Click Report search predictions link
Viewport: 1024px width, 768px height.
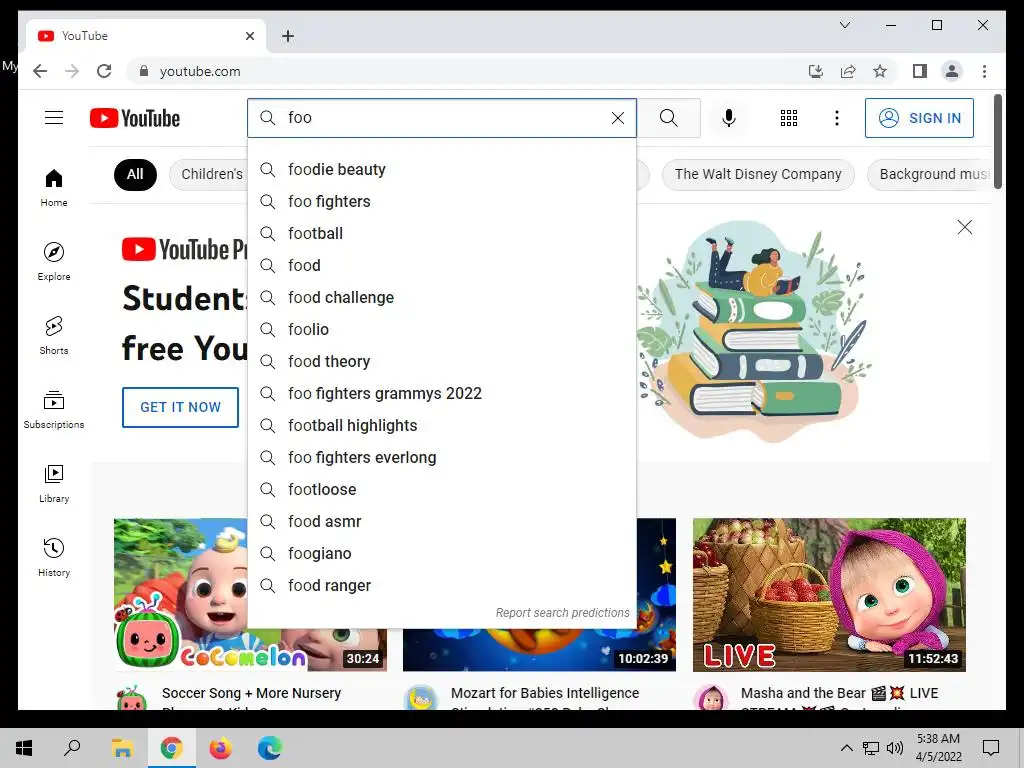(562, 613)
